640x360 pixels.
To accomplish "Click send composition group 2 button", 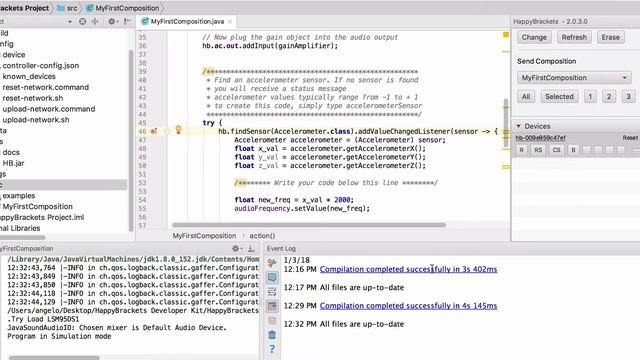I will click(609, 96).
